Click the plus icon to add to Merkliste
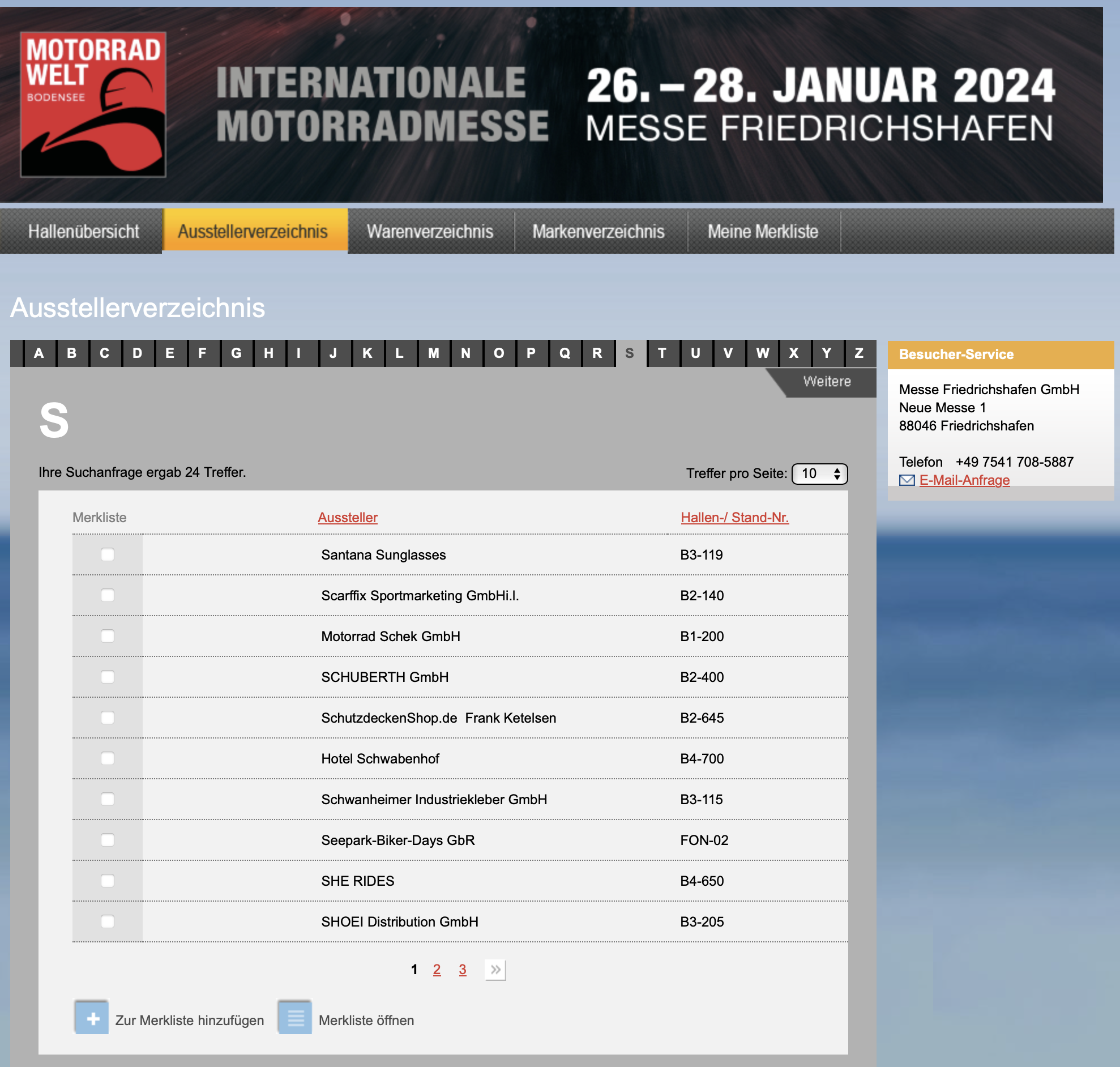This screenshot has width=1120, height=1067. (92, 1018)
